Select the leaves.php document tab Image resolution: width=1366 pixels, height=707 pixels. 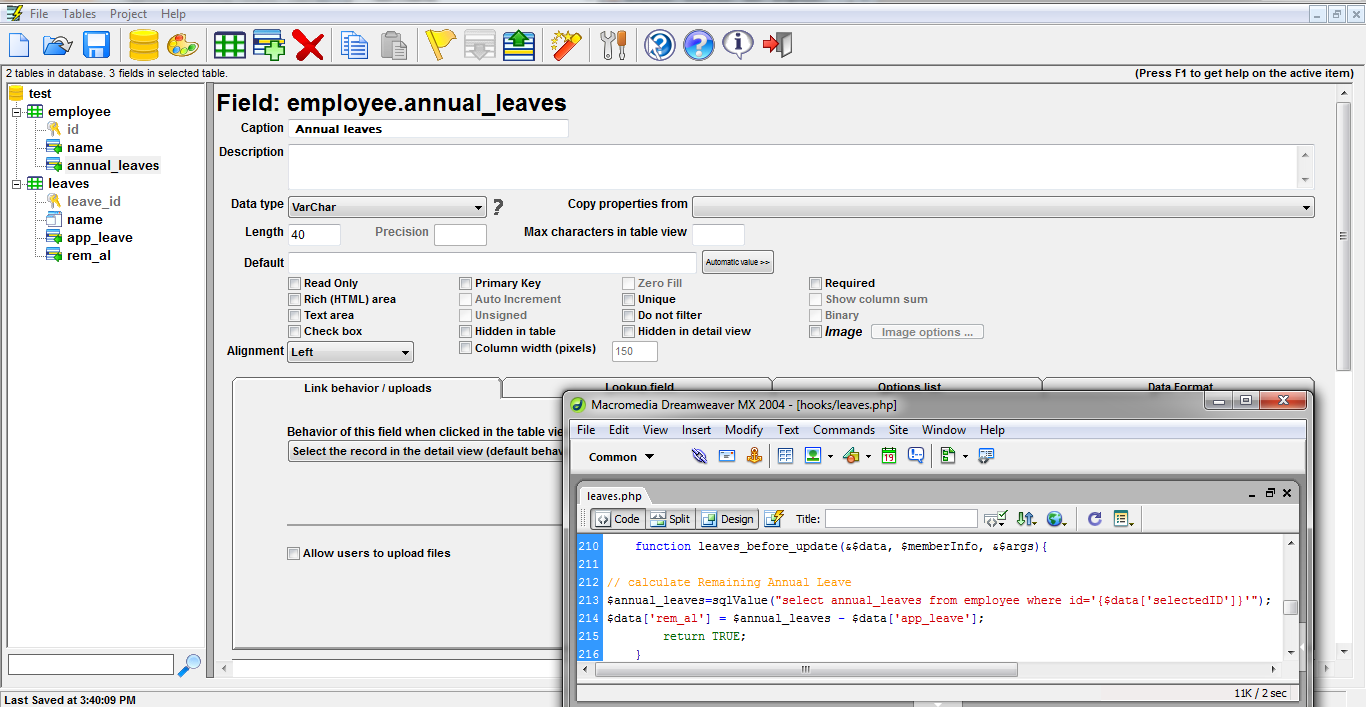(614, 496)
